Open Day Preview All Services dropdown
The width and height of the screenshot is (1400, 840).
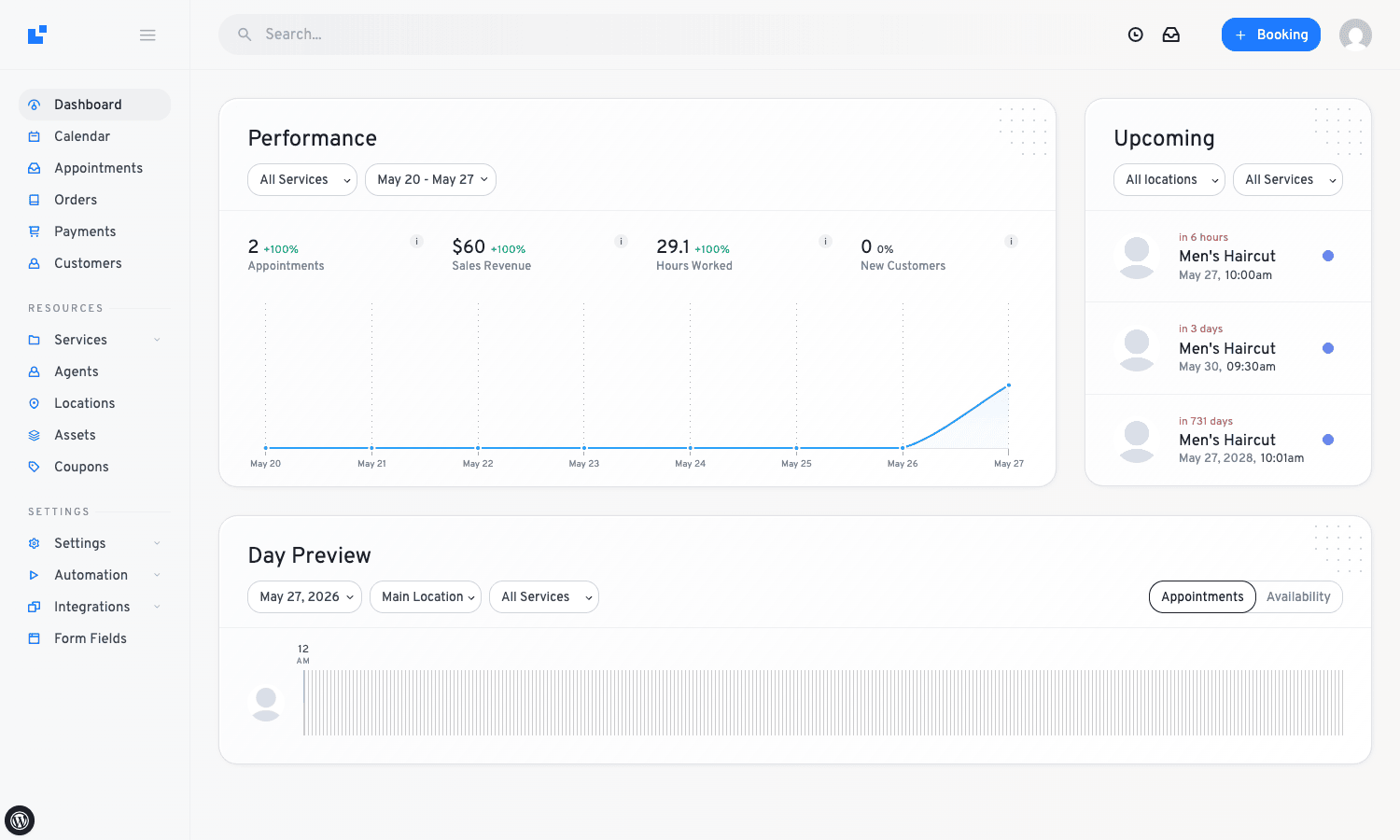coord(544,596)
